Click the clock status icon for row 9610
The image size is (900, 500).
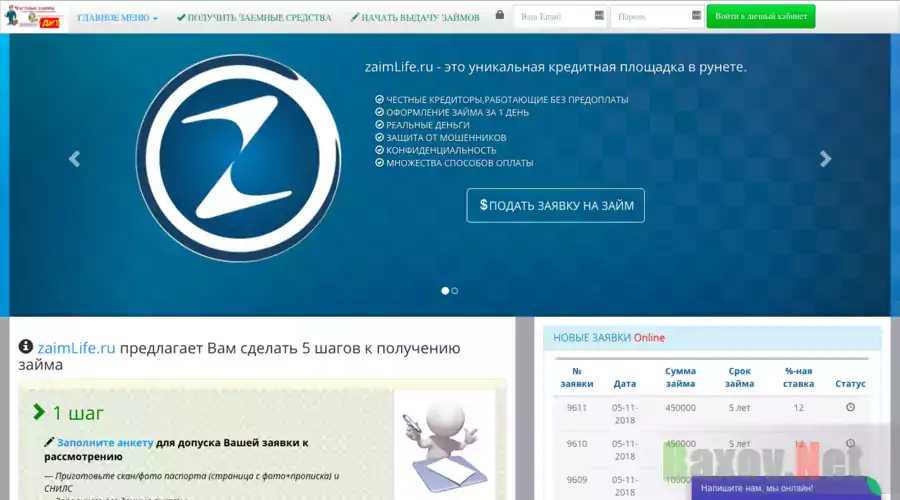pos(850,443)
